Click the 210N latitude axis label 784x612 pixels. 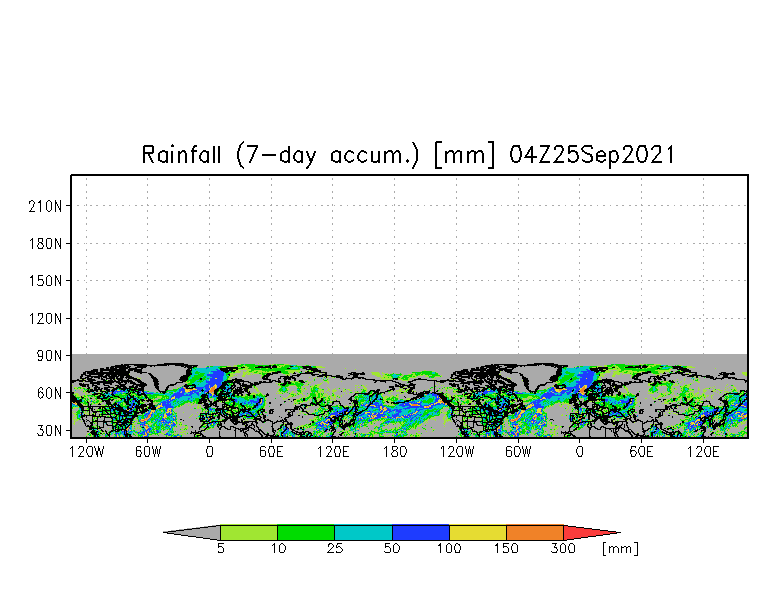click(x=46, y=206)
